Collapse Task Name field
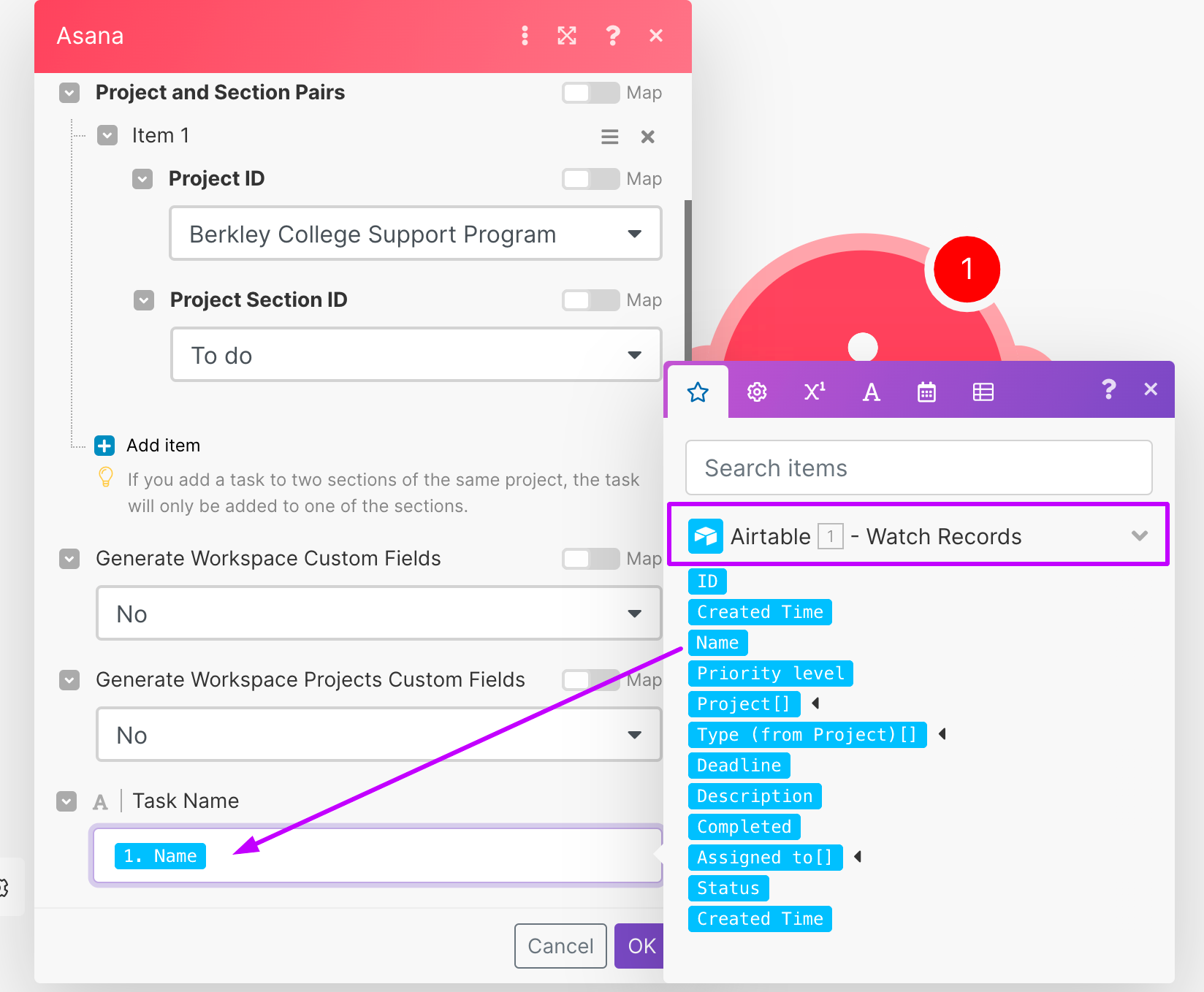 [66, 801]
